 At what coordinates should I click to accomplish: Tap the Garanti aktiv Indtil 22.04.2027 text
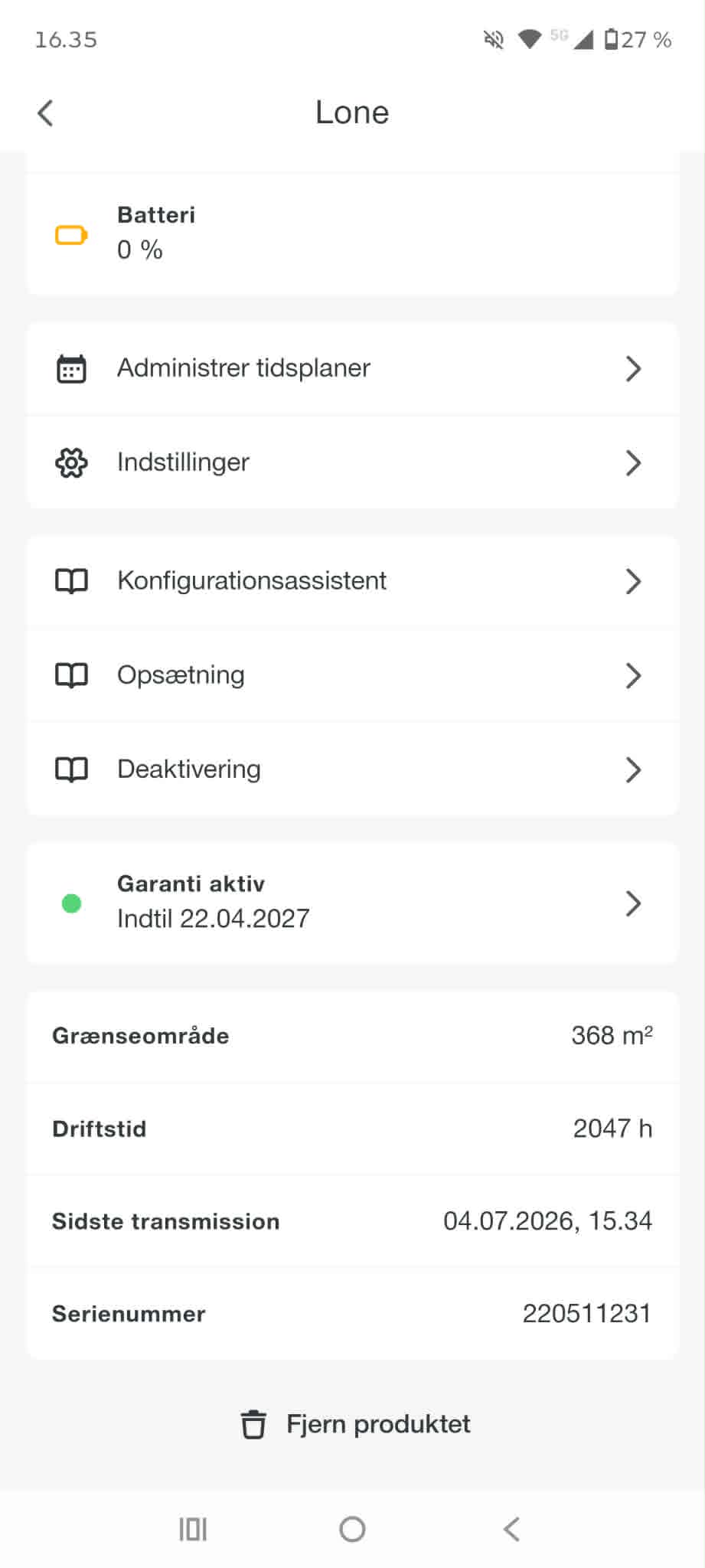coord(213,901)
